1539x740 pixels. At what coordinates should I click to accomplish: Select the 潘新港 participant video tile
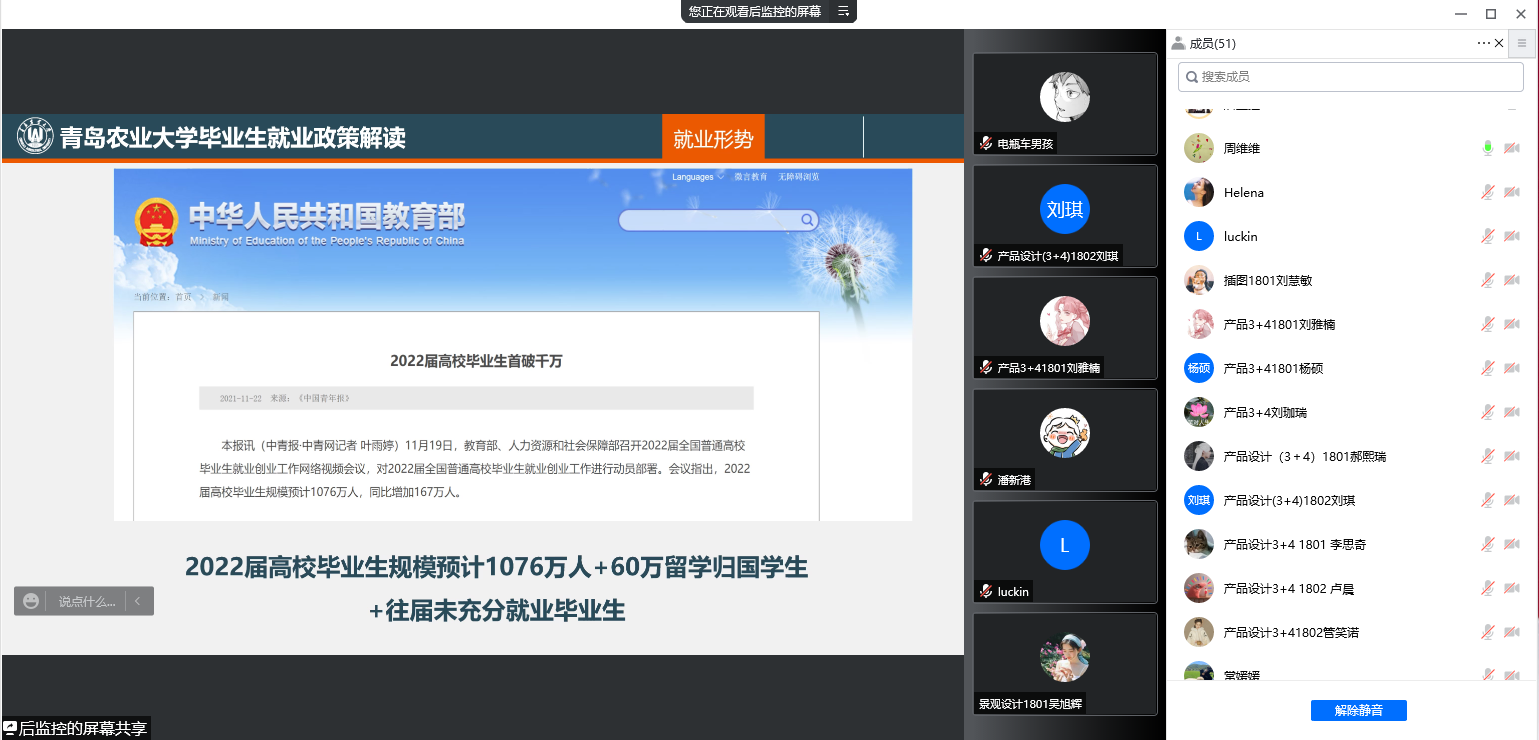click(x=1064, y=439)
